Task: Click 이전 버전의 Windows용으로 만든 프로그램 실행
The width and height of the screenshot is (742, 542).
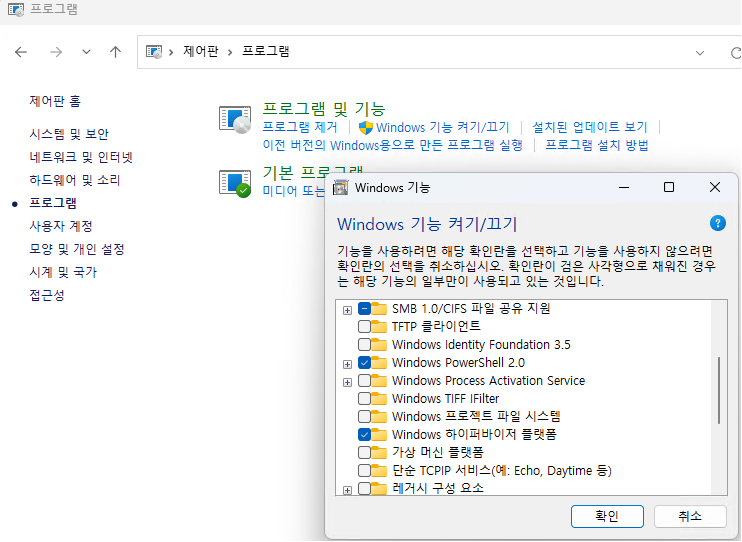Action: 393,145
